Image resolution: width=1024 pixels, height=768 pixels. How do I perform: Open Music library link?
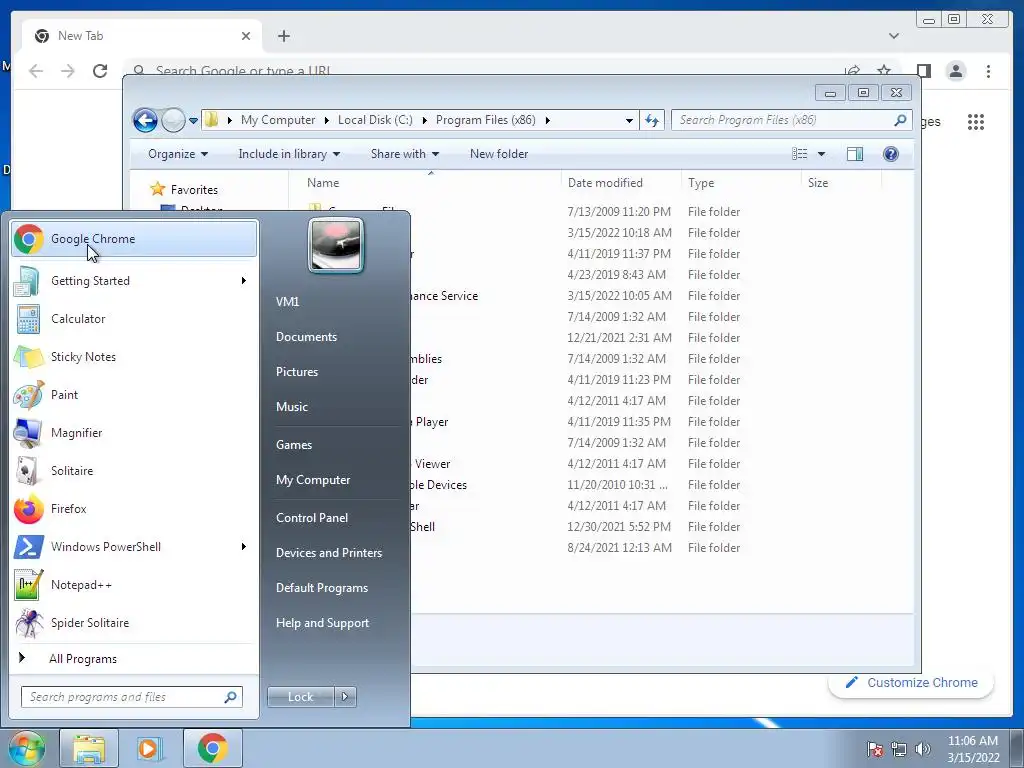292,407
